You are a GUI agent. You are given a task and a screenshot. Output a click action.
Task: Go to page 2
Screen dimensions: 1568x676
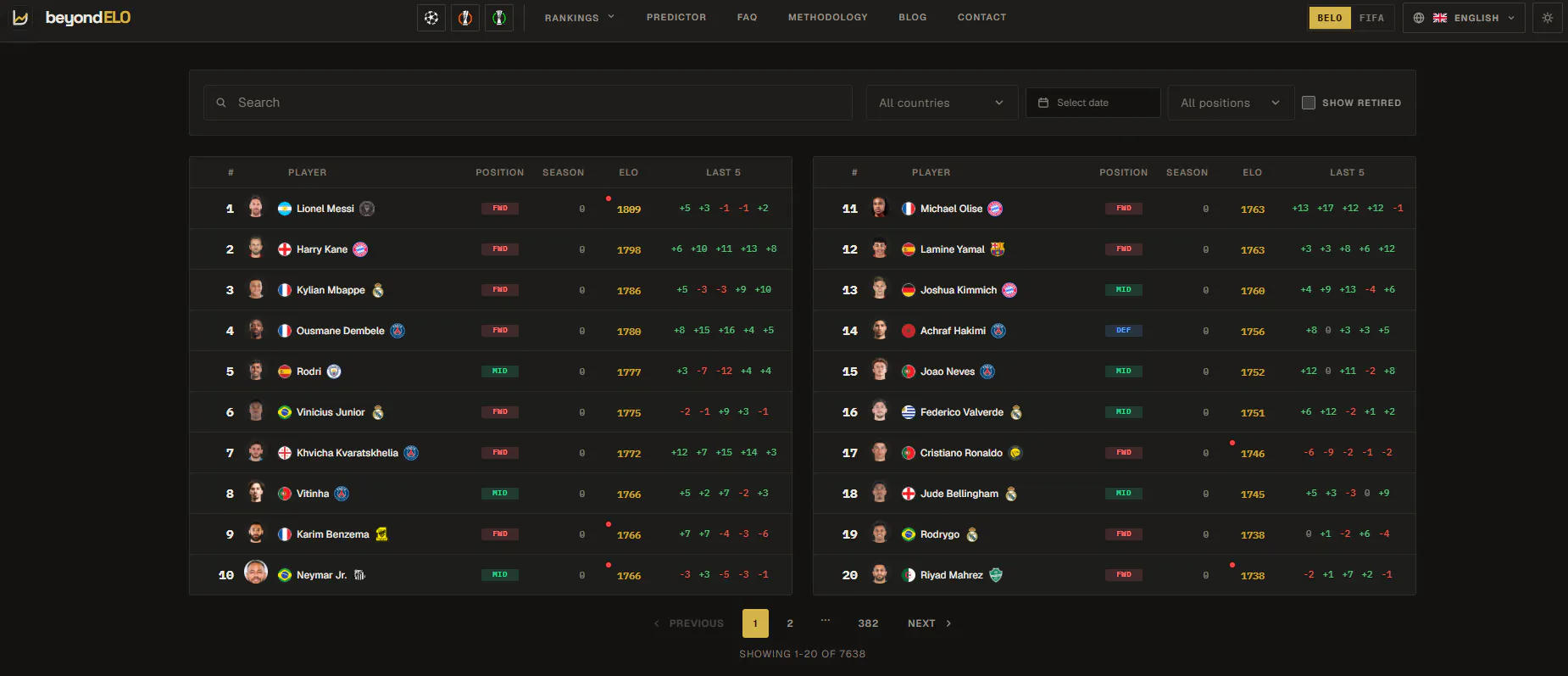coord(790,623)
